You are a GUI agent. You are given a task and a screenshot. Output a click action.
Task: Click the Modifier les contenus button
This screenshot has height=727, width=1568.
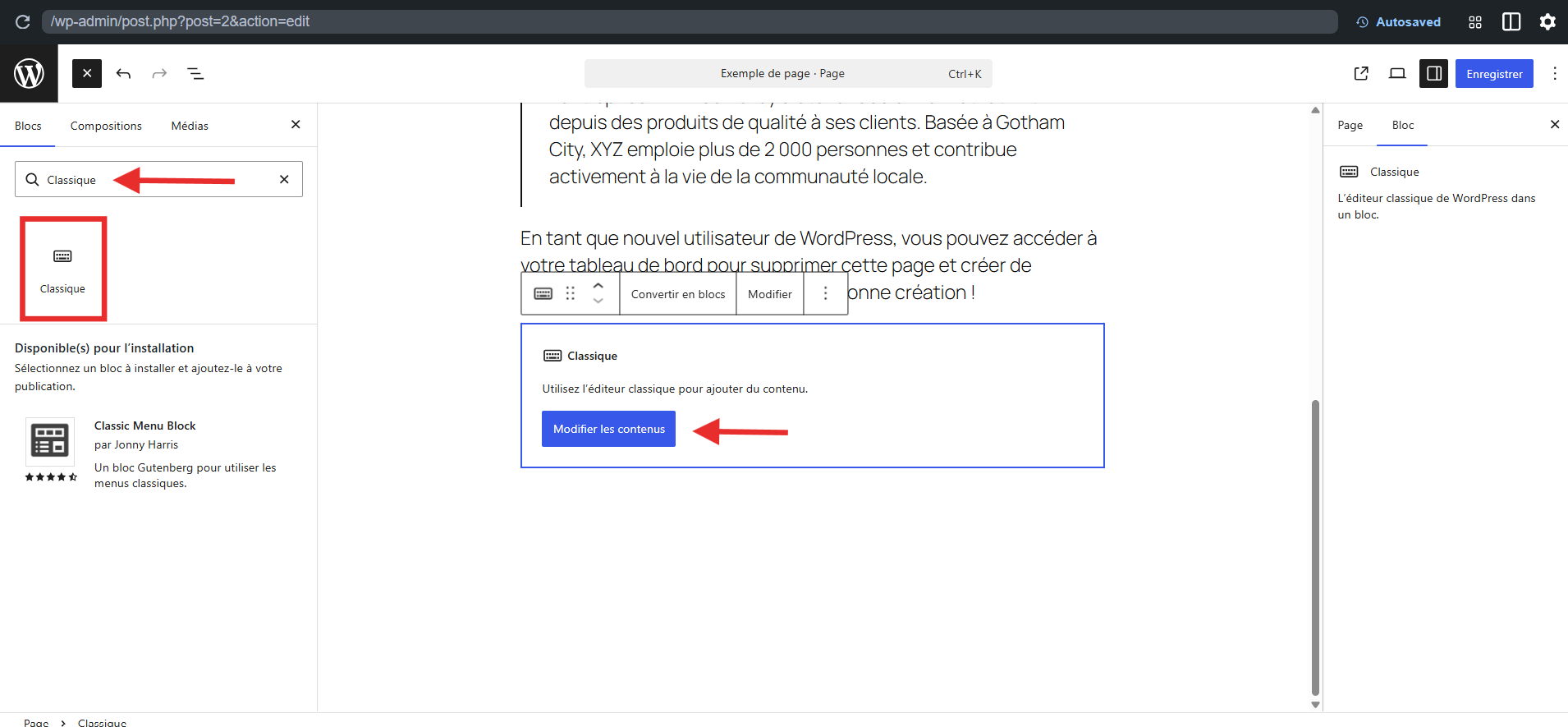click(608, 429)
